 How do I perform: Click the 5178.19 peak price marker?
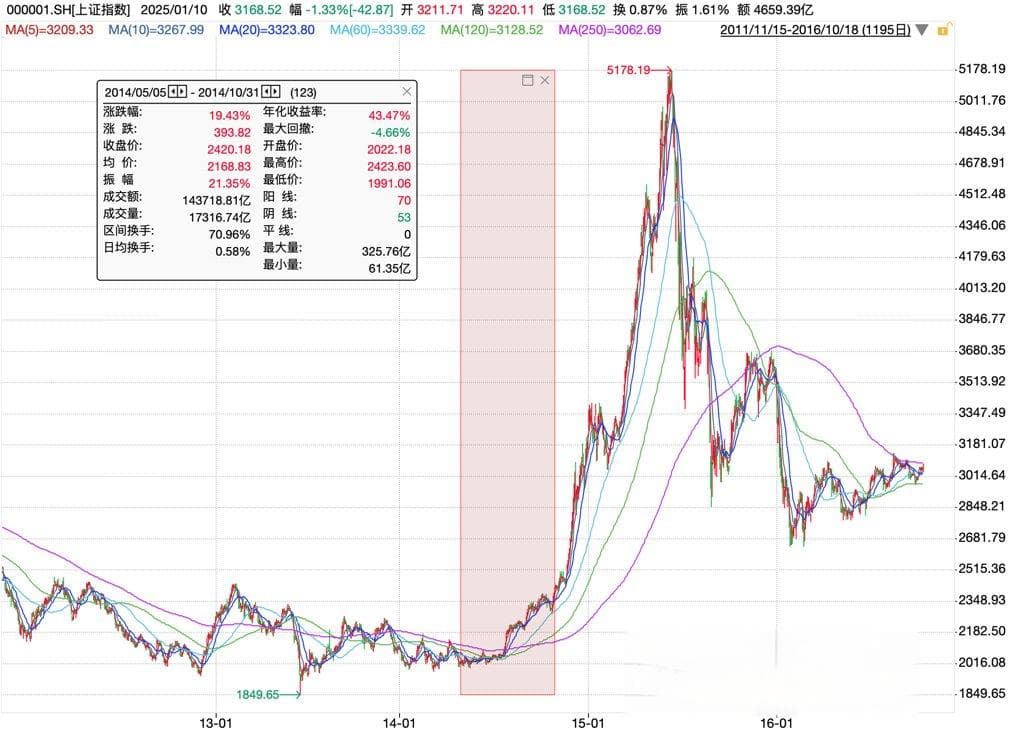coord(628,69)
